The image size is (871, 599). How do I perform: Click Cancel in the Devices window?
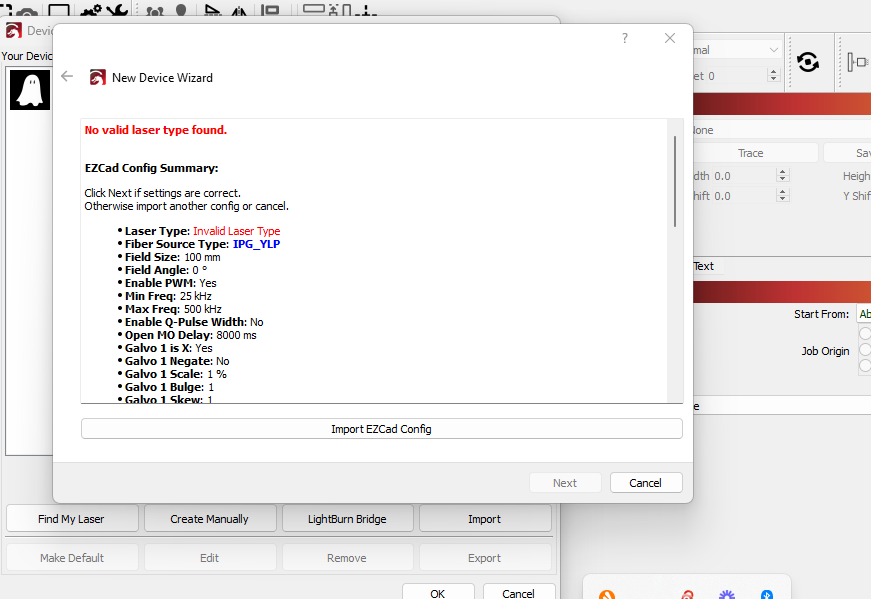[x=518, y=592]
